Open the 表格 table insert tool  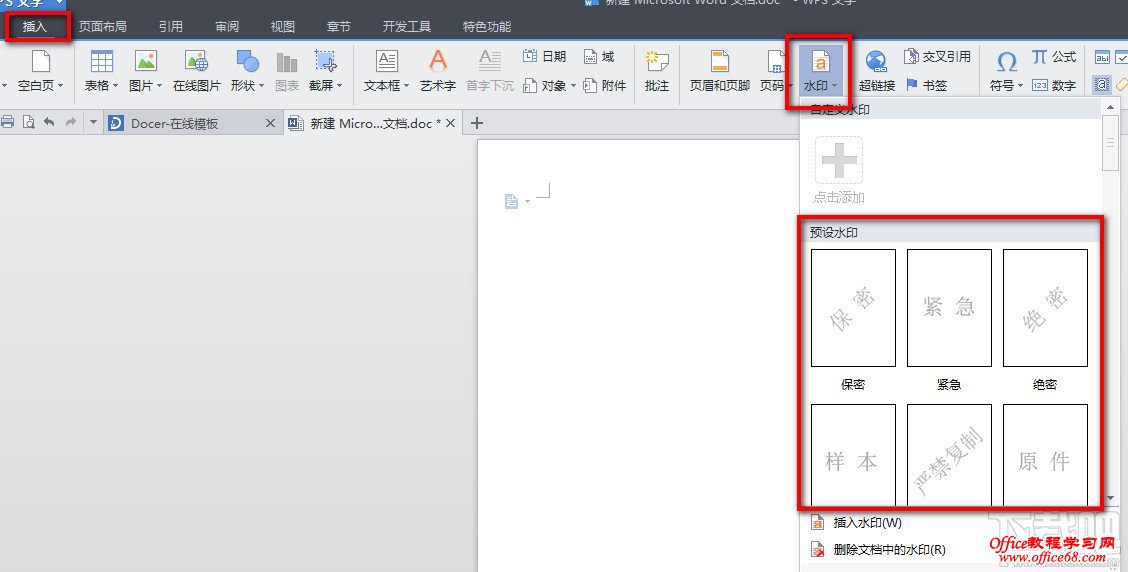101,71
